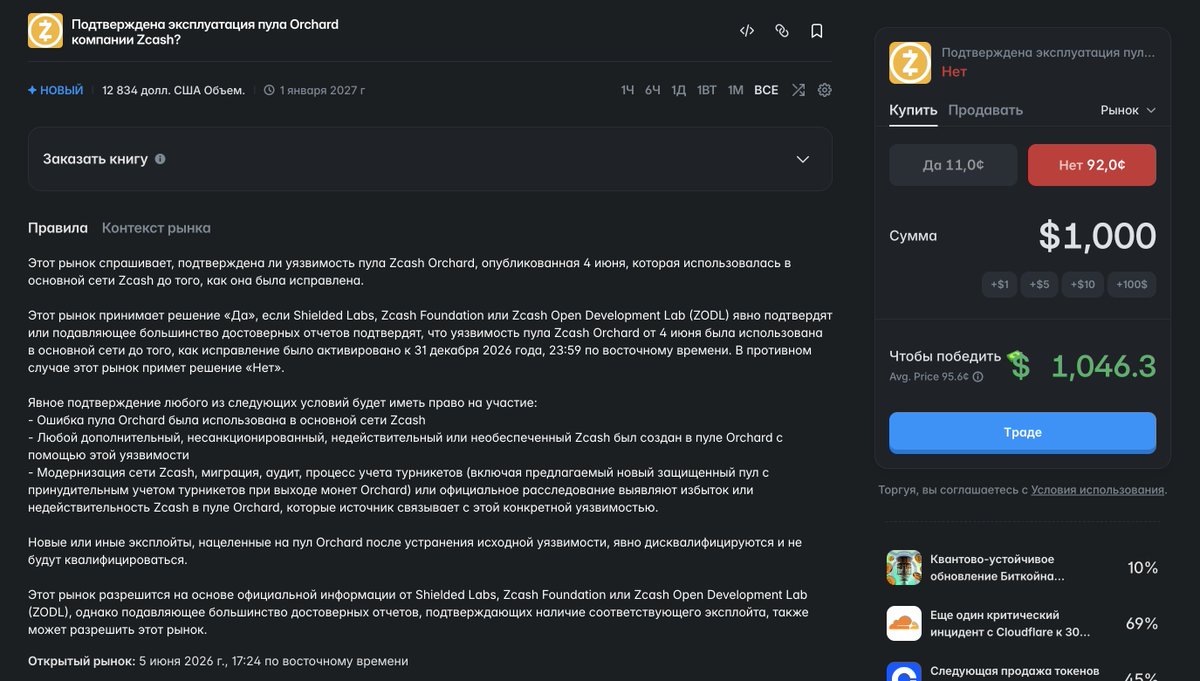Choose Да 11,0¢ outcome
This screenshot has height=681, width=1200.
(x=953, y=165)
